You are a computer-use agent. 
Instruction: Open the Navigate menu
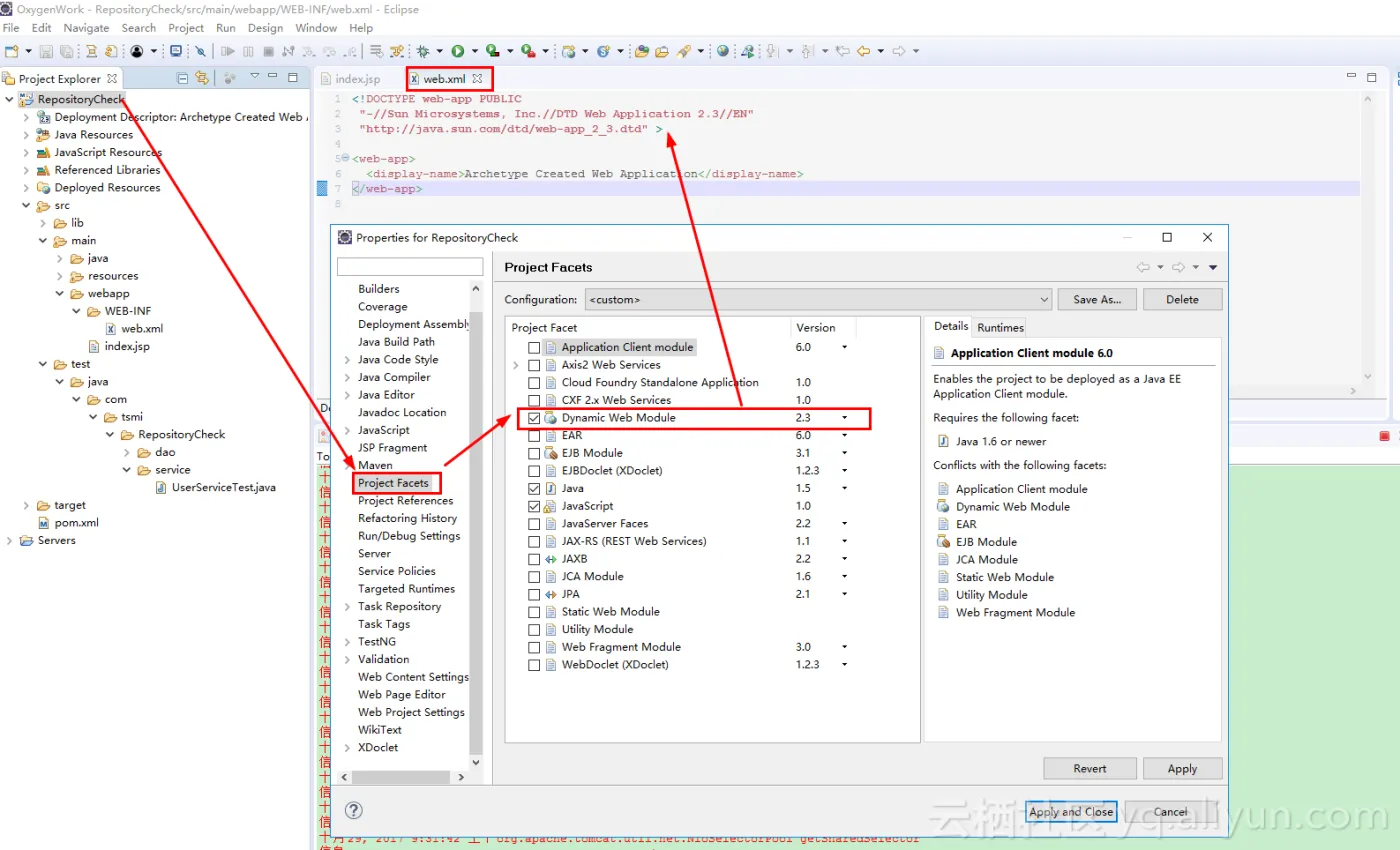click(86, 28)
